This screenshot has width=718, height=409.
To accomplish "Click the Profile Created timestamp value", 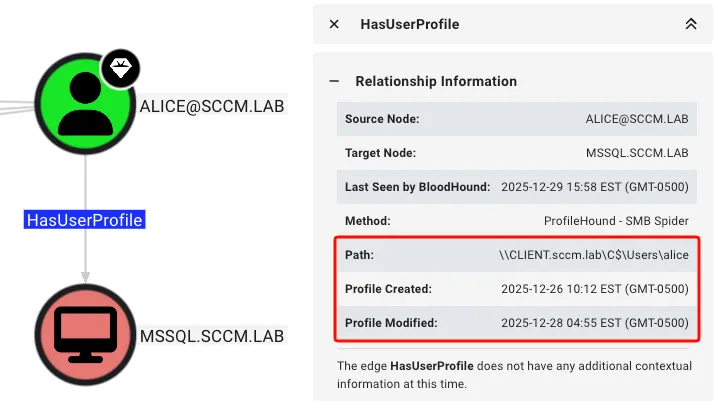I will tap(594, 289).
